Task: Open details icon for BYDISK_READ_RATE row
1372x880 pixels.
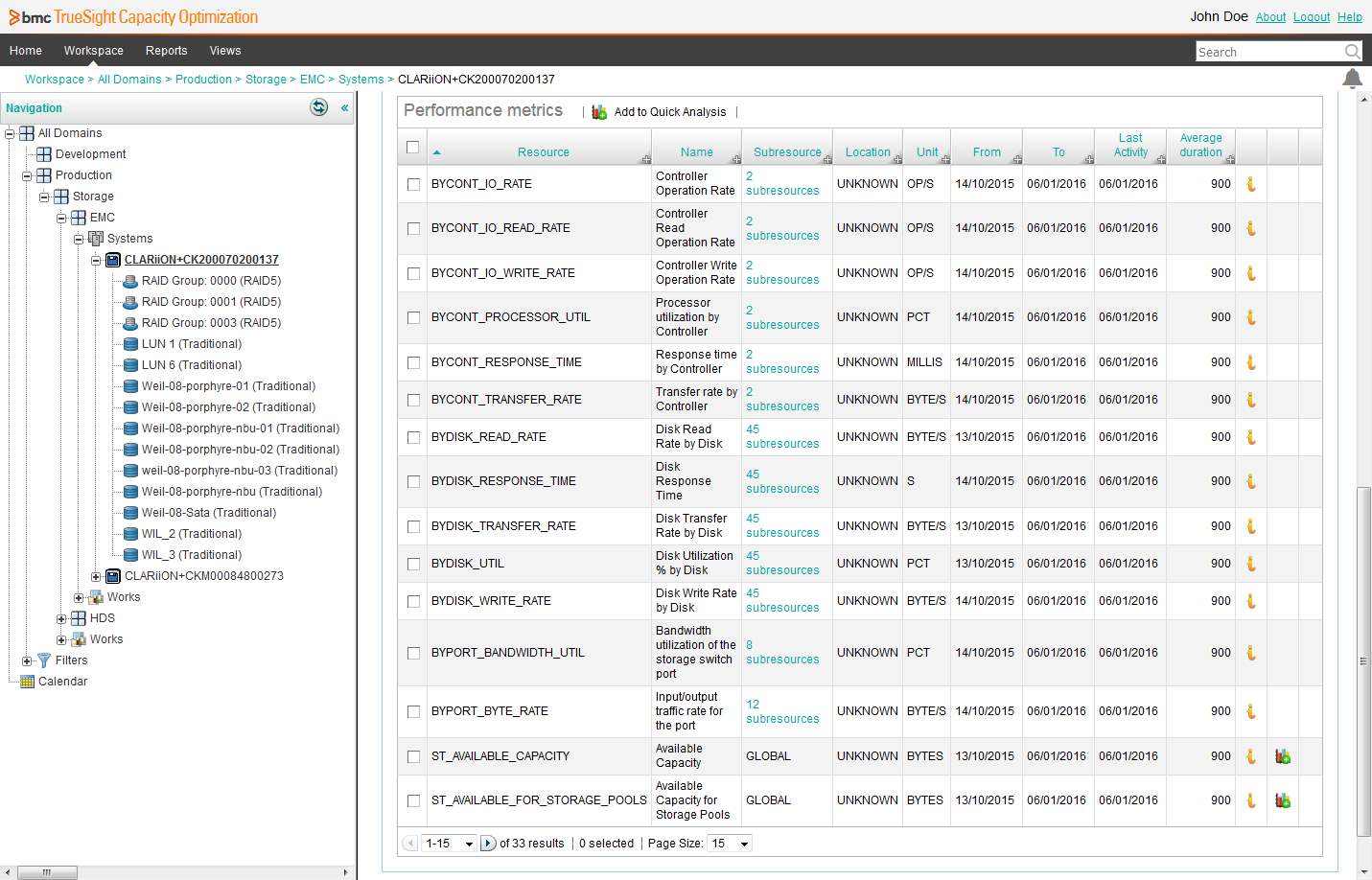Action: click(x=1251, y=437)
